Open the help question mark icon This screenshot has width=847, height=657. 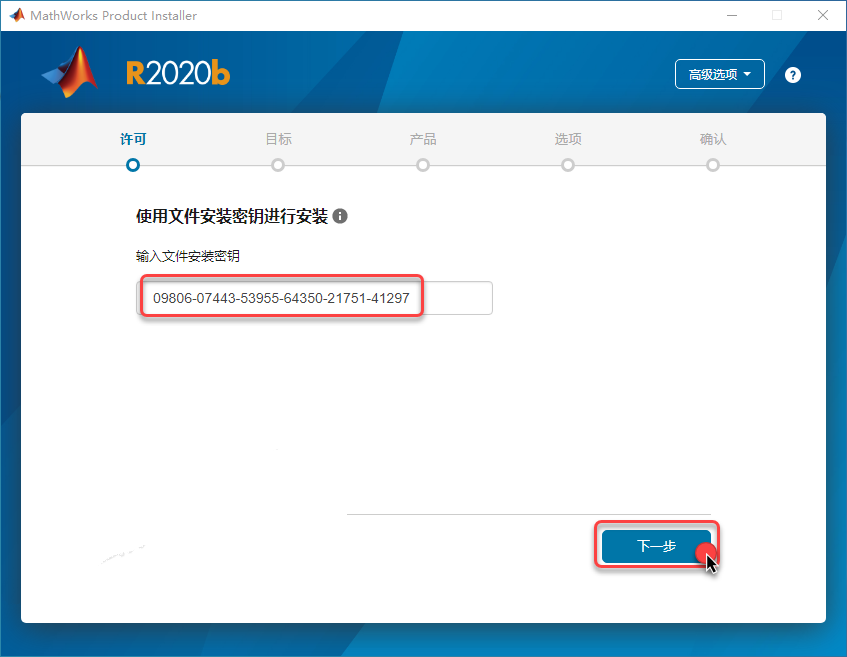tap(792, 75)
